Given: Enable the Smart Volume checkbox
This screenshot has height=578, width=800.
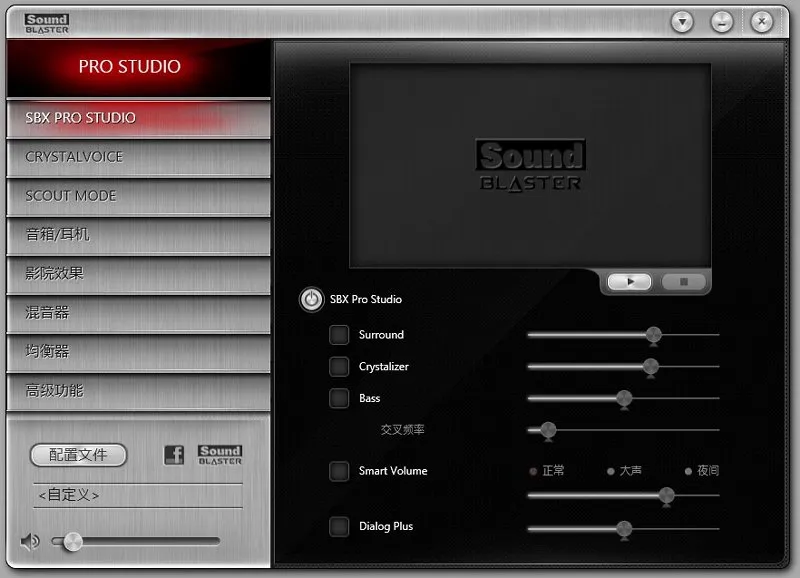Looking at the screenshot, I should pyautogui.click(x=339, y=471).
